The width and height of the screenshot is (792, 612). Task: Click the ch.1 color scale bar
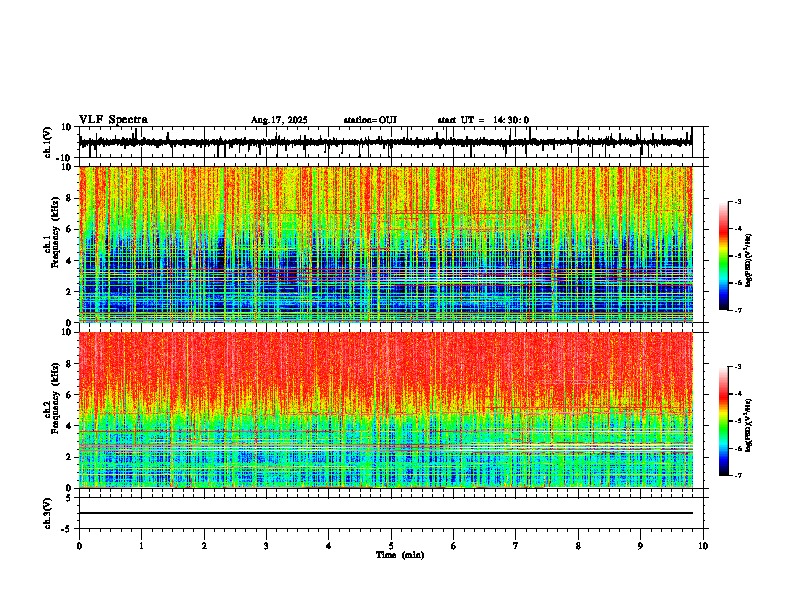click(724, 256)
